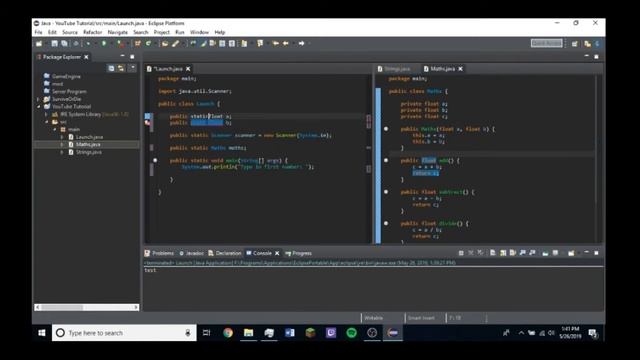Toggle Pin Console in the Console toolbar

point(545,253)
